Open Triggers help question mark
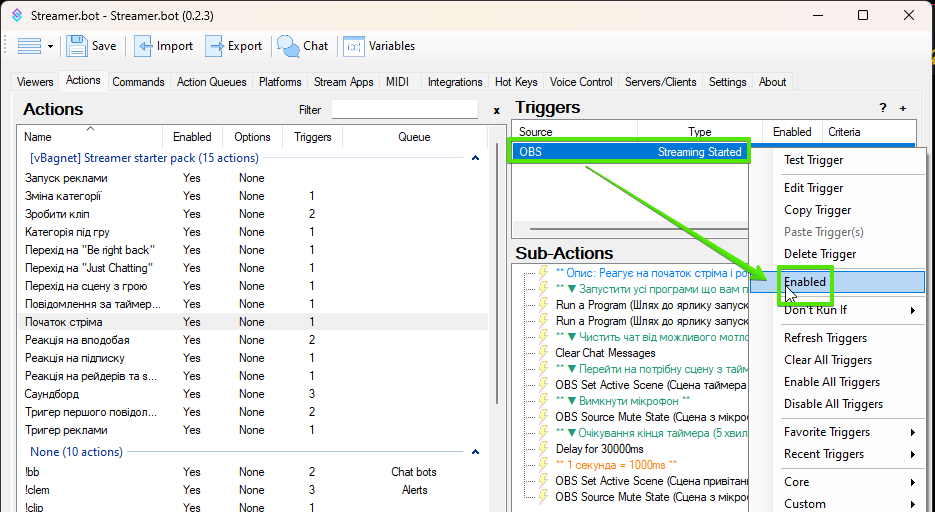 (x=883, y=108)
